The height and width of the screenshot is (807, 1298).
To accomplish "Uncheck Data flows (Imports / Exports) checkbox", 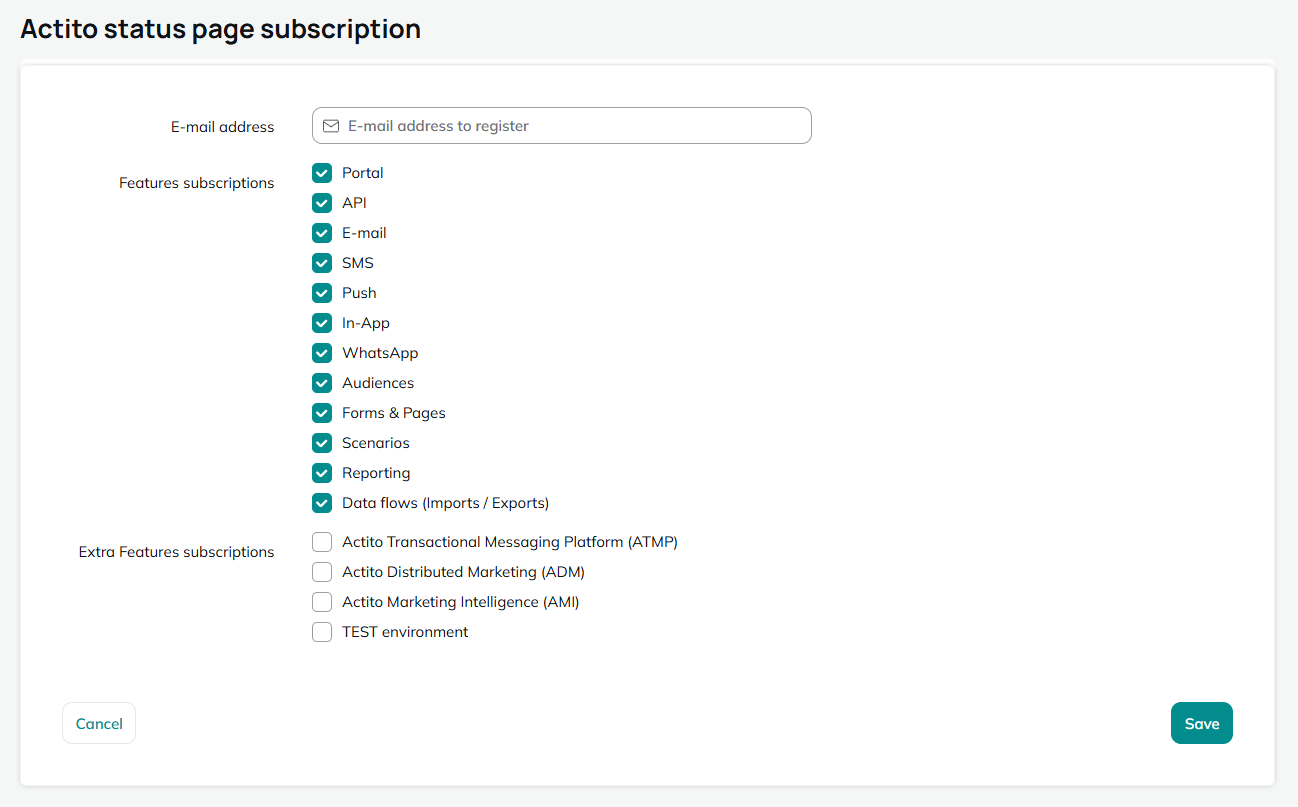I will click(322, 503).
